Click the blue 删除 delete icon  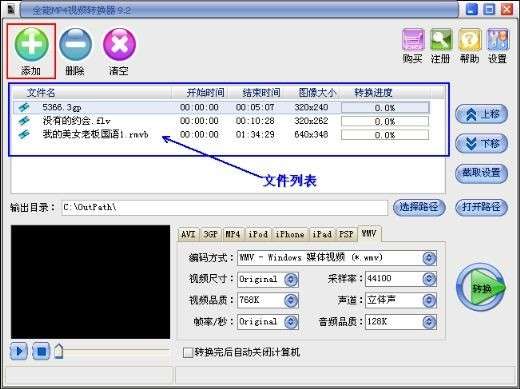76,44
